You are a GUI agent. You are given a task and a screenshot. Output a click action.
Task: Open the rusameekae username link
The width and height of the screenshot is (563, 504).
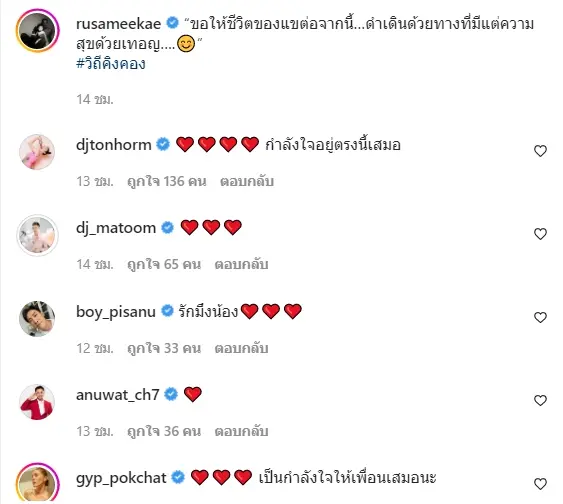click(118, 24)
